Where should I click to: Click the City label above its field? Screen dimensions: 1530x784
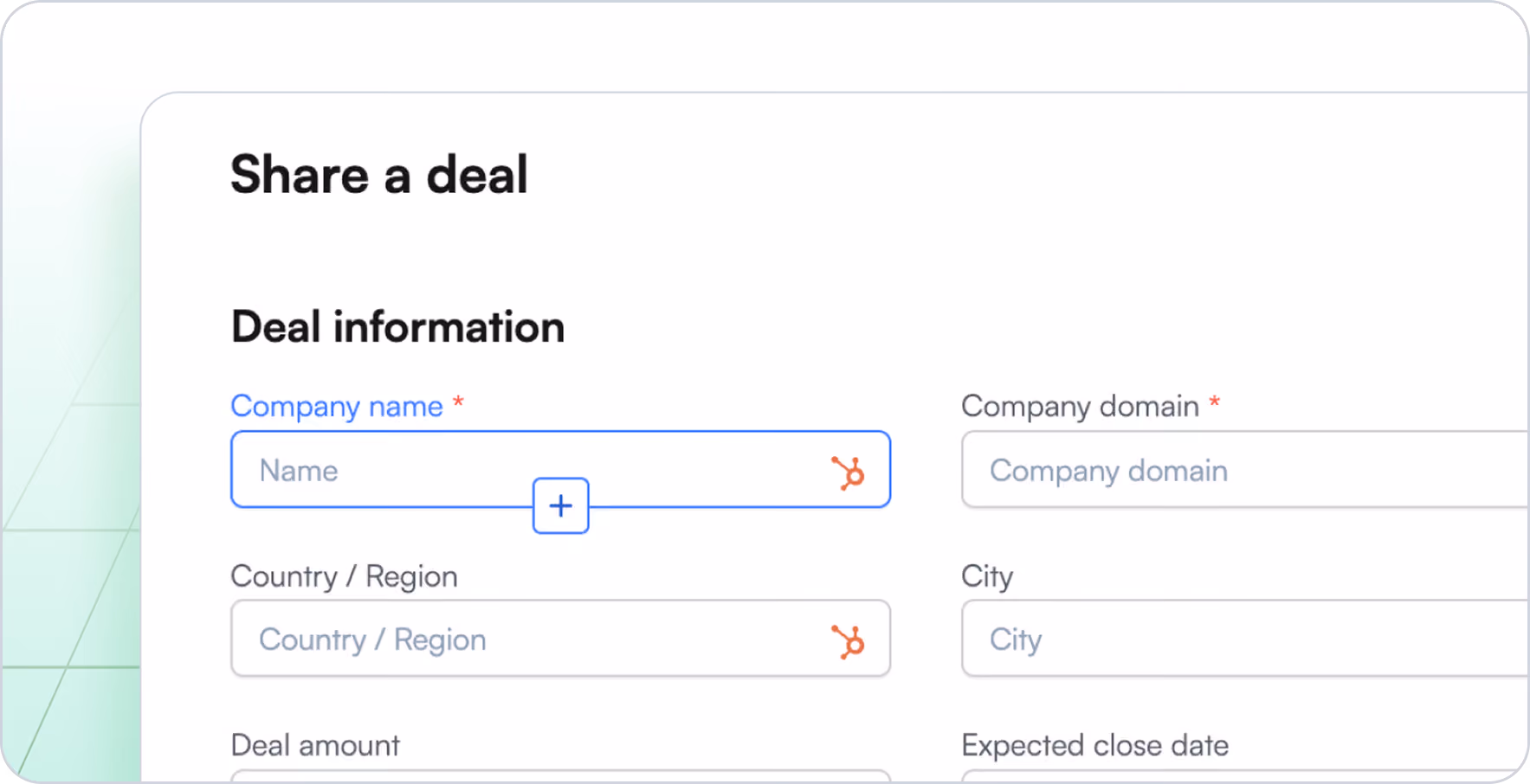[987, 576]
